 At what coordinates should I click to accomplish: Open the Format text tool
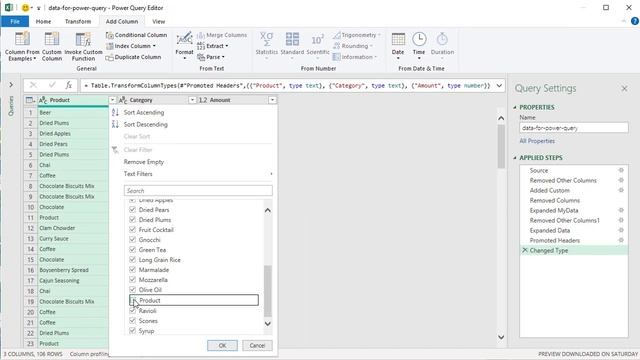(x=184, y=46)
